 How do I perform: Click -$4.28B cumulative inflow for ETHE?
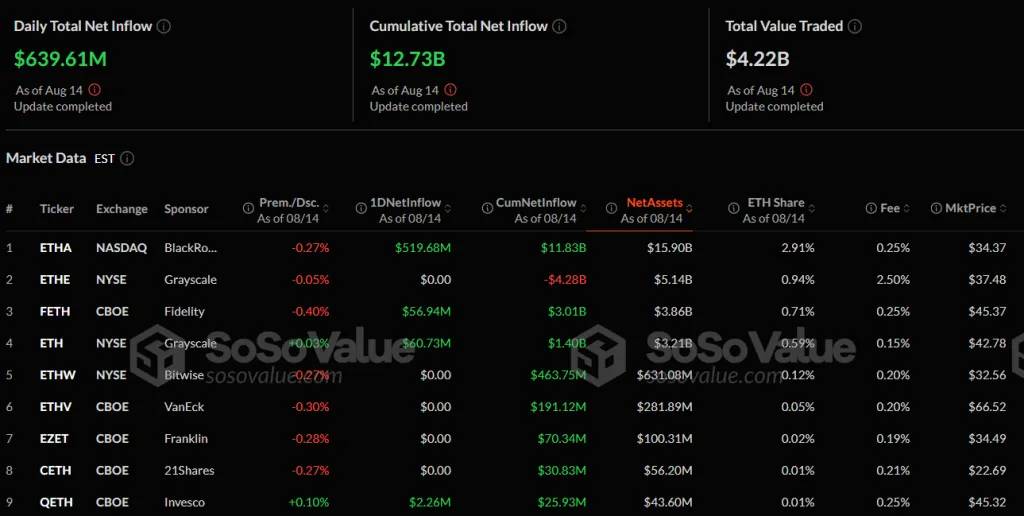565,280
